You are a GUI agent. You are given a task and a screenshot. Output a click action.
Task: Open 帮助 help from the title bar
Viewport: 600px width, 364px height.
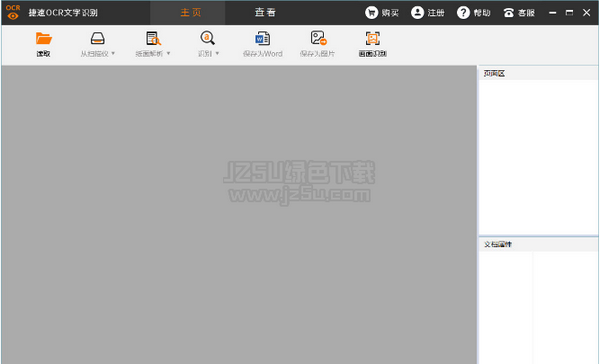coord(474,13)
